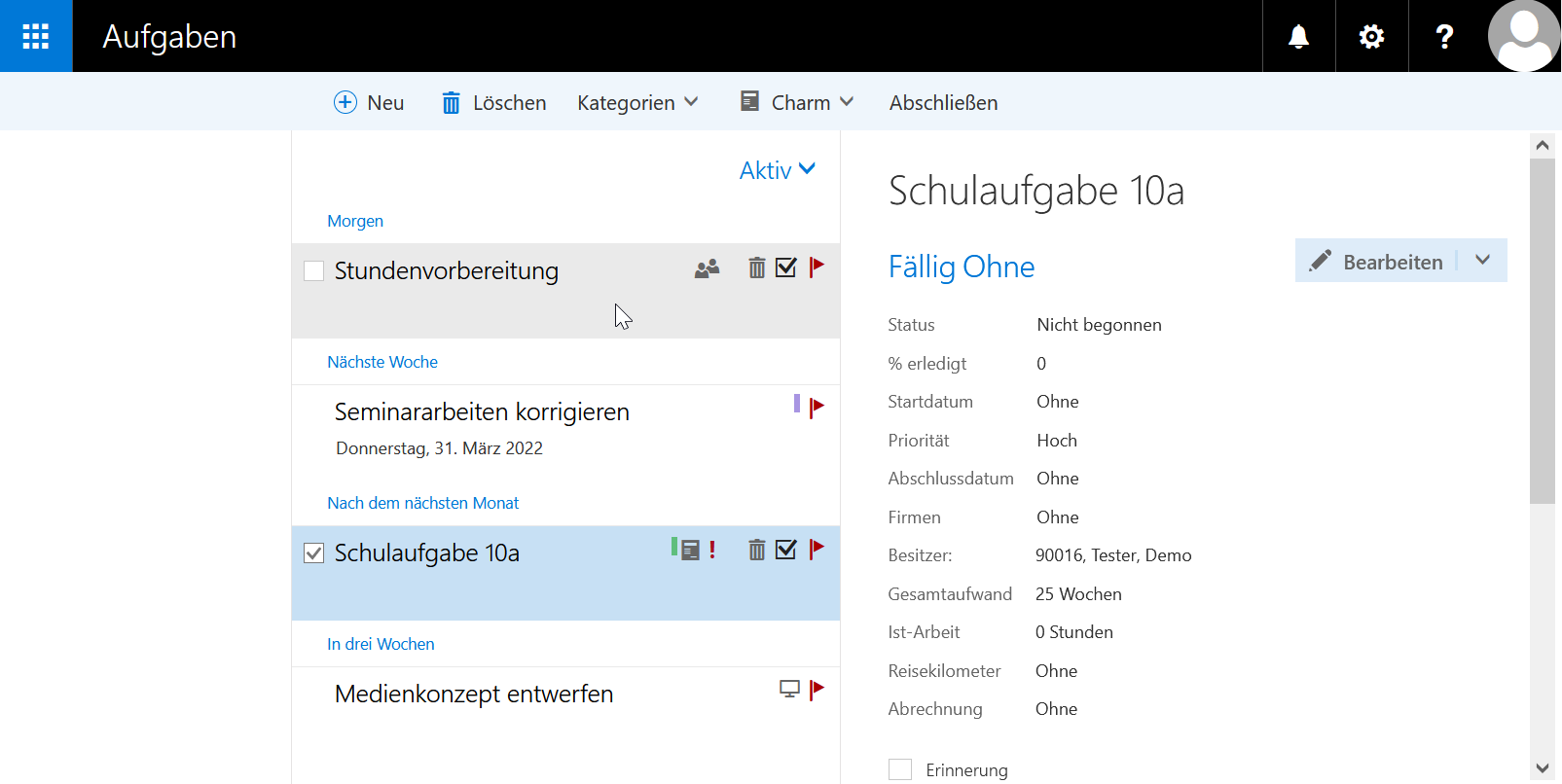Screen dimensions: 1562x784
Task: Click the owner 90016, Tester, Demo
Action: click(1113, 555)
